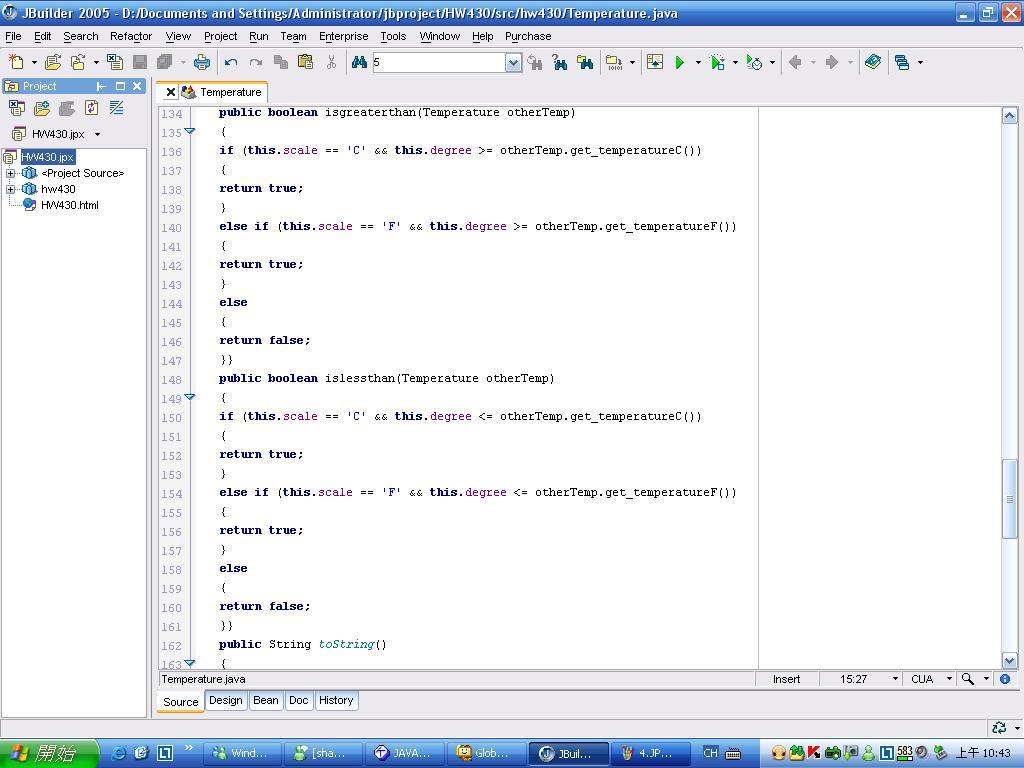Open the Enterprise menu
Screen dimensions: 1024x768
coord(344,37)
